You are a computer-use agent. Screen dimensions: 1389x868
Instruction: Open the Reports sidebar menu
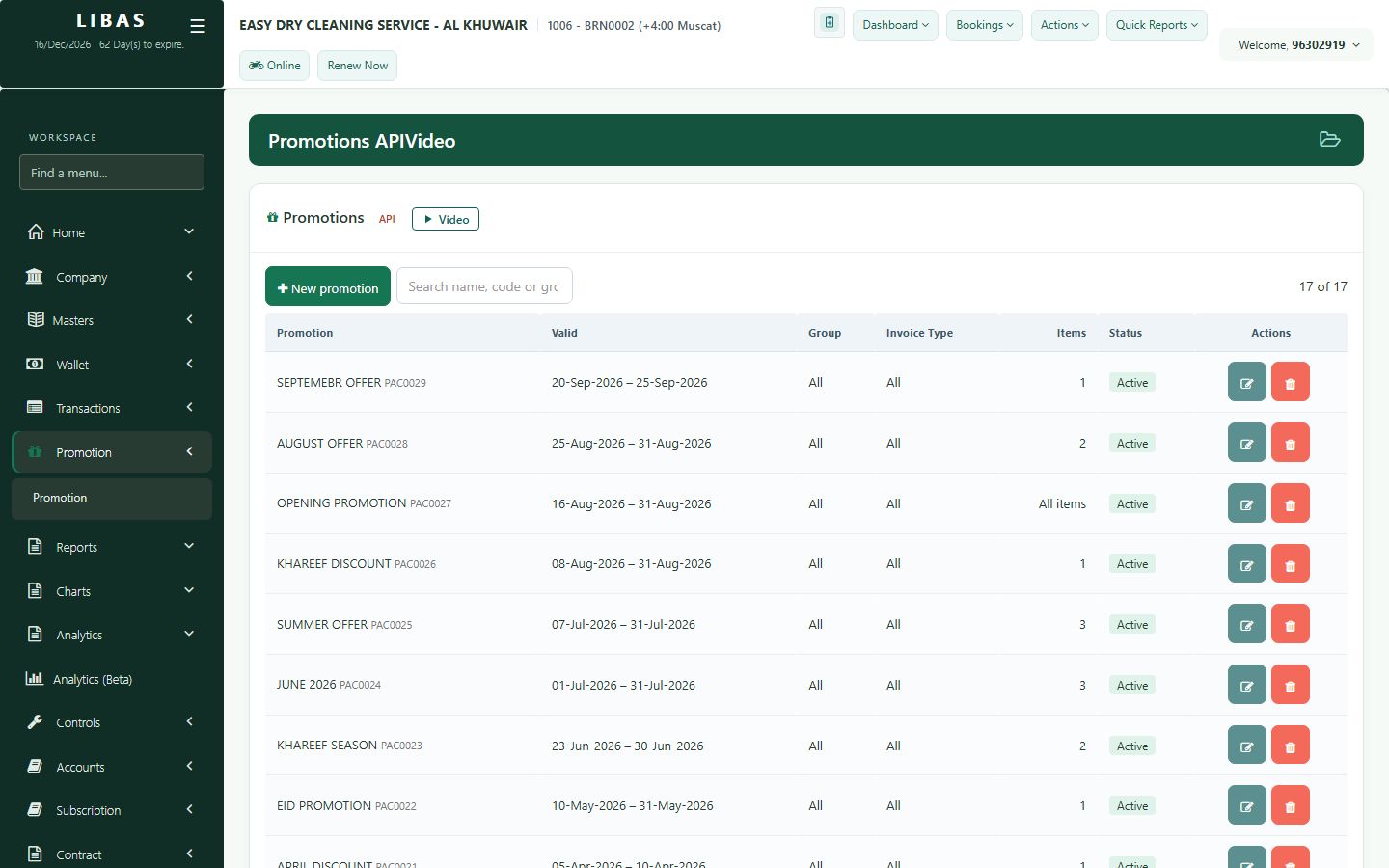112,547
